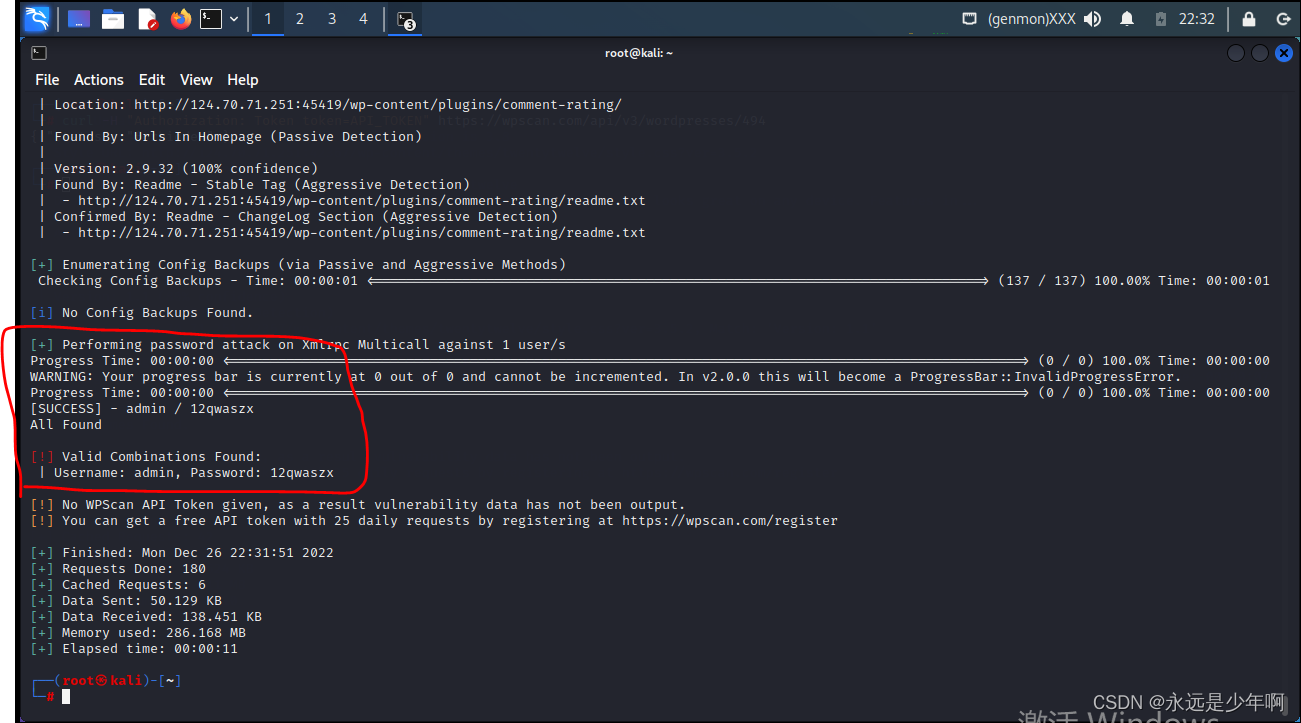Maximize the root@kali terminal window
This screenshot has height=723, width=1301.
1260,53
